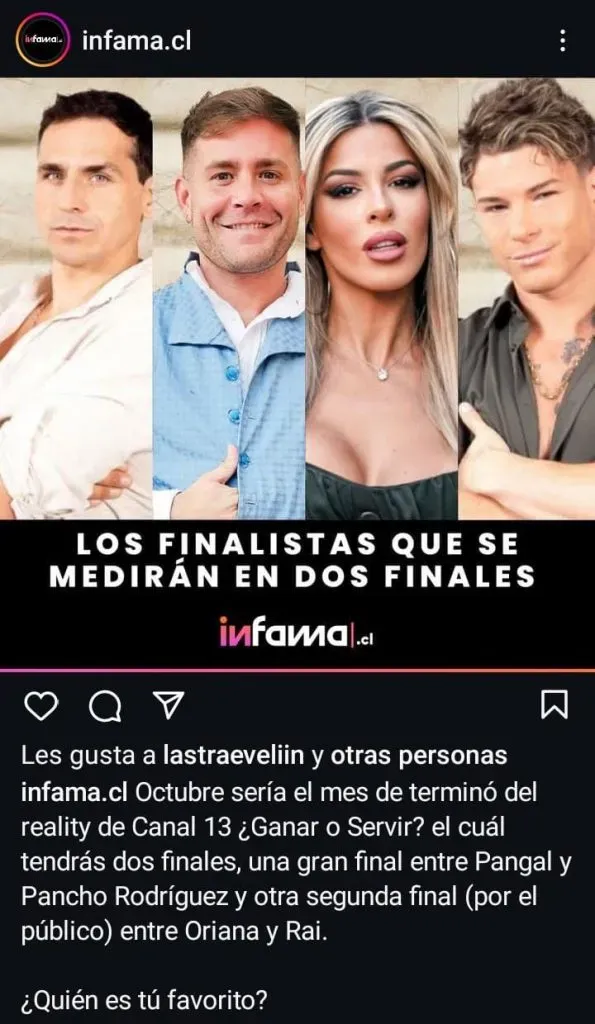Viewport: 595px width, 1024px height.
Task: Tap the heart like icon
Action: coord(41,705)
